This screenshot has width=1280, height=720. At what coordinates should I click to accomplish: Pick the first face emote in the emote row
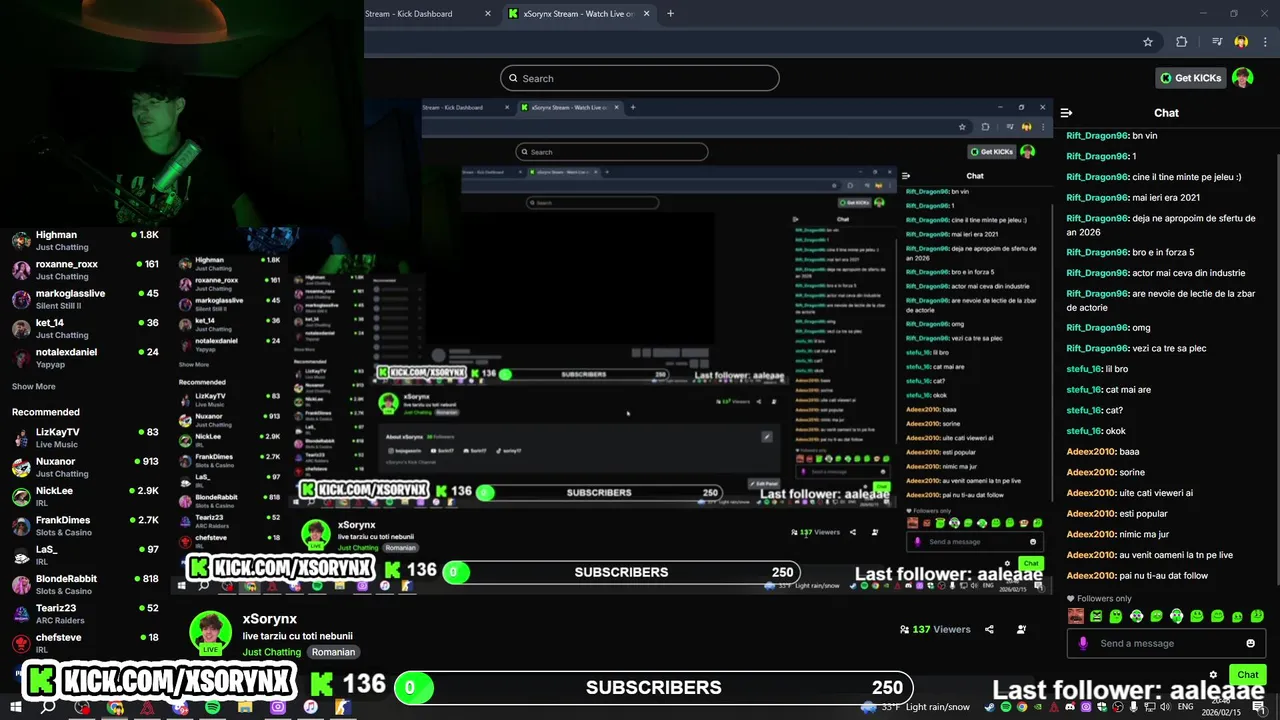[1076, 616]
